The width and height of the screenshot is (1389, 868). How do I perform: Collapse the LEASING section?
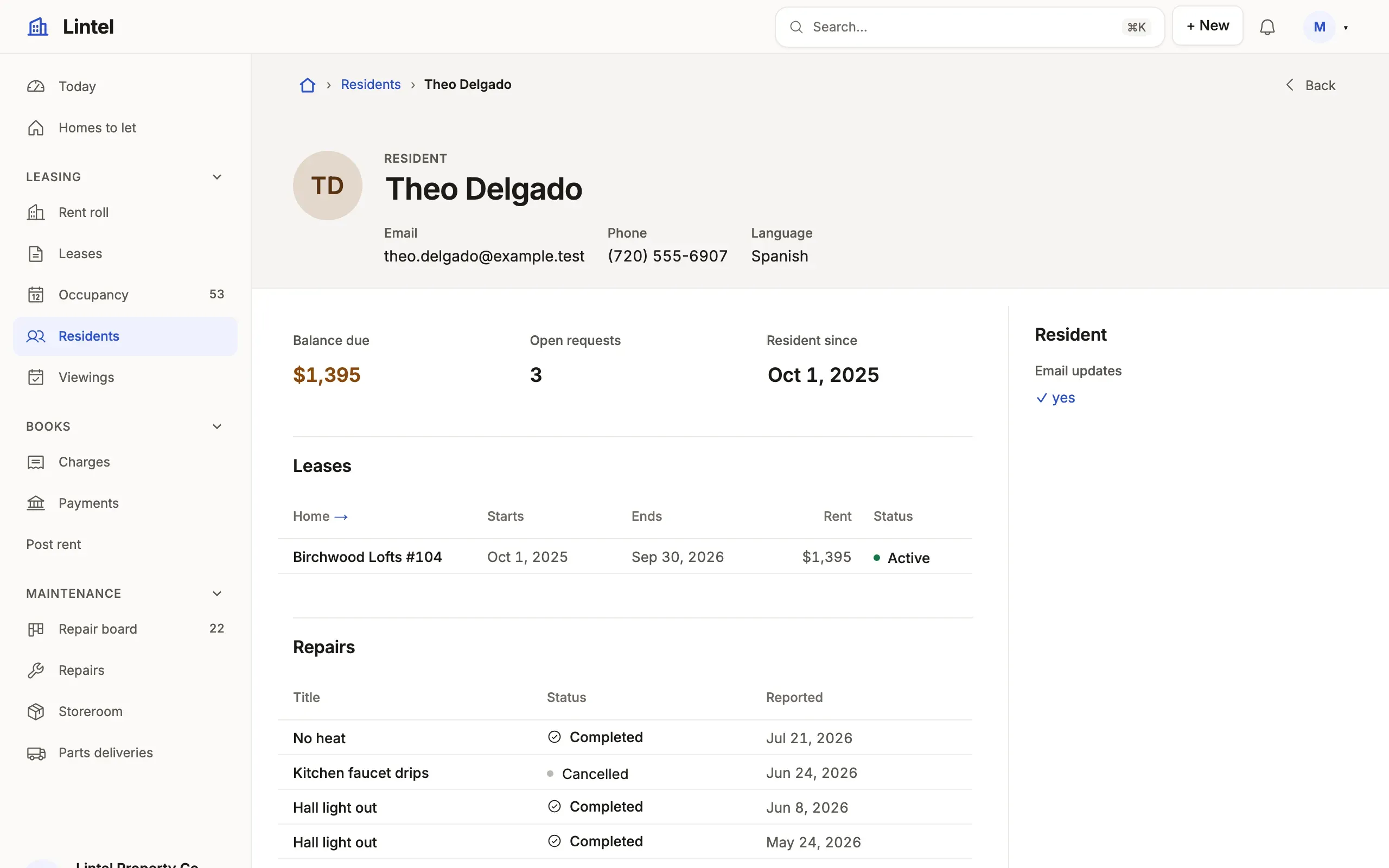tap(217, 177)
